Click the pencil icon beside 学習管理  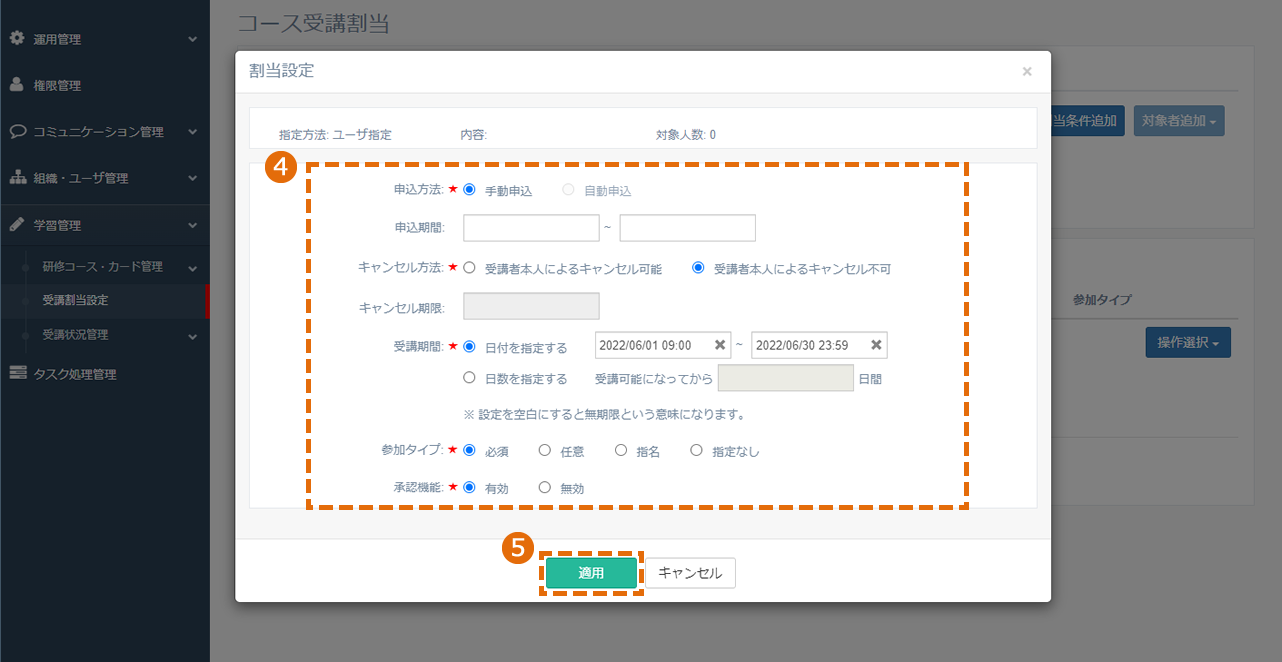(16, 225)
